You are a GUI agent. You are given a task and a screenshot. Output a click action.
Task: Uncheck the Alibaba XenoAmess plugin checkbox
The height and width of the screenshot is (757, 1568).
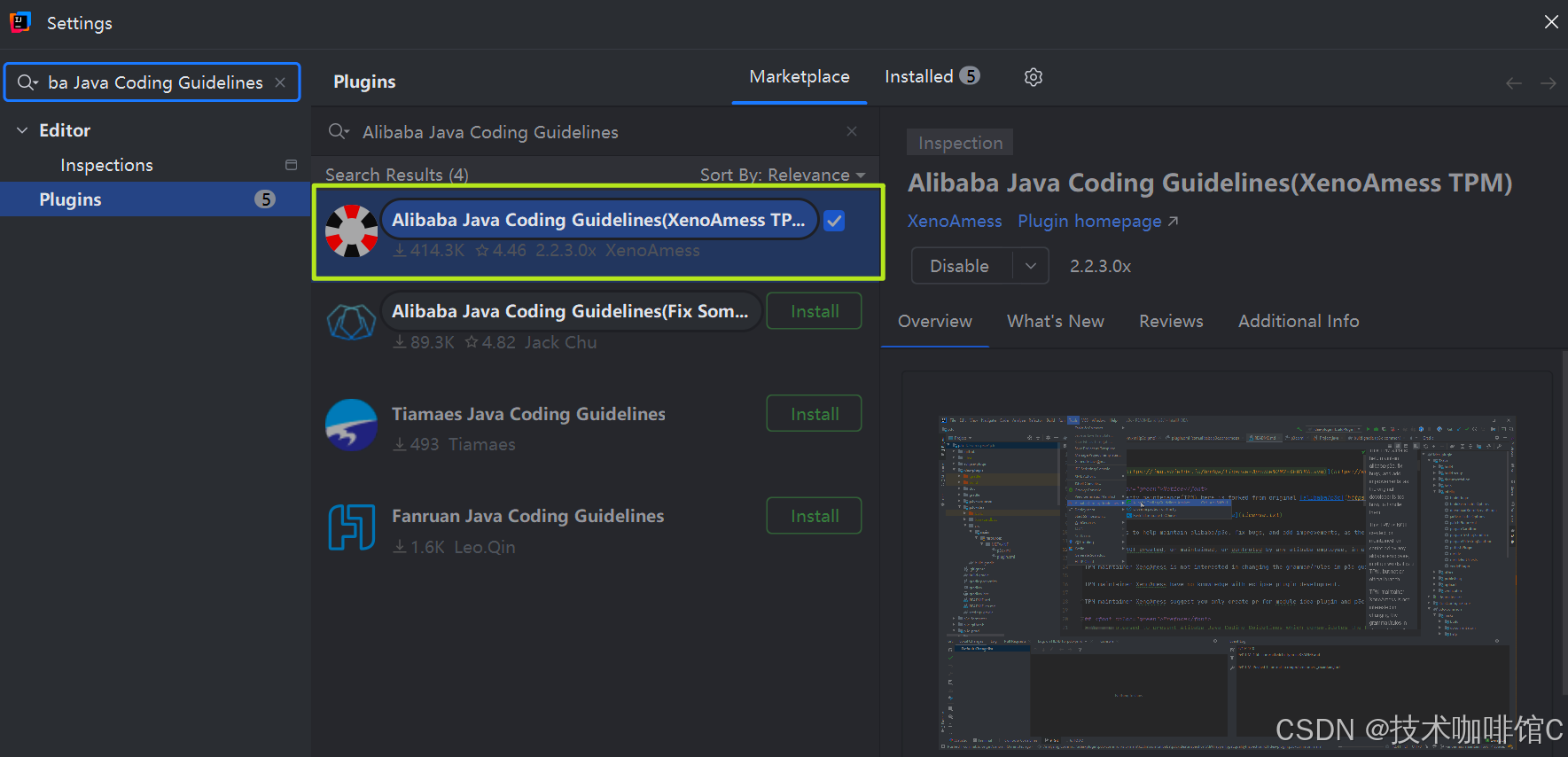click(x=834, y=221)
